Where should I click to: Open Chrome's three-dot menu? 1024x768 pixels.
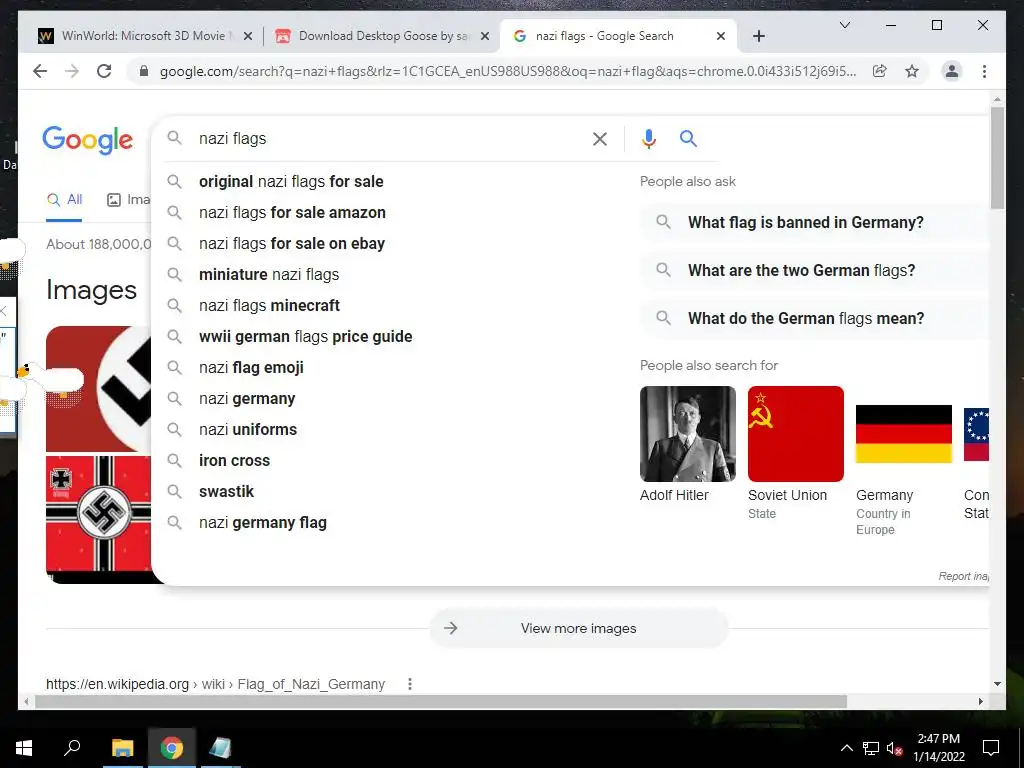pos(984,71)
